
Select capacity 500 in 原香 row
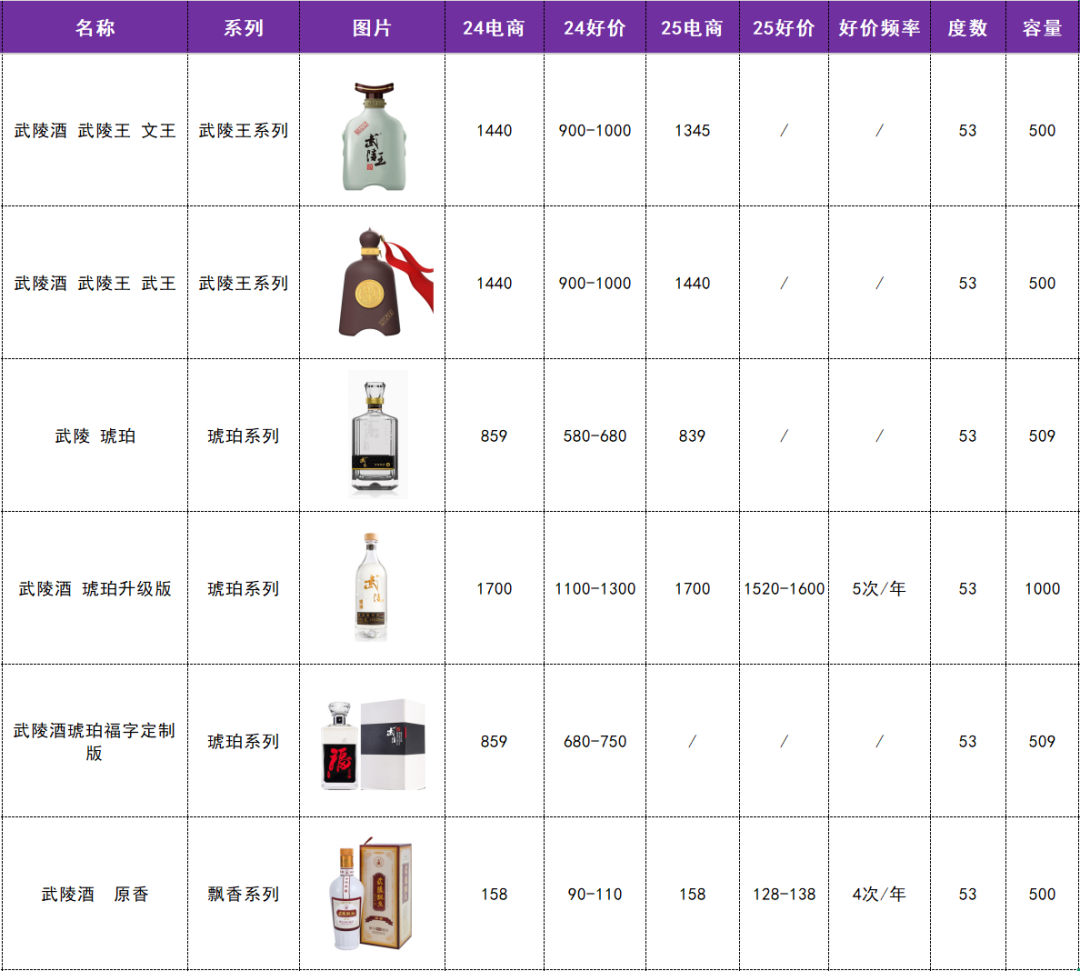pyautogui.click(x=1042, y=894)
